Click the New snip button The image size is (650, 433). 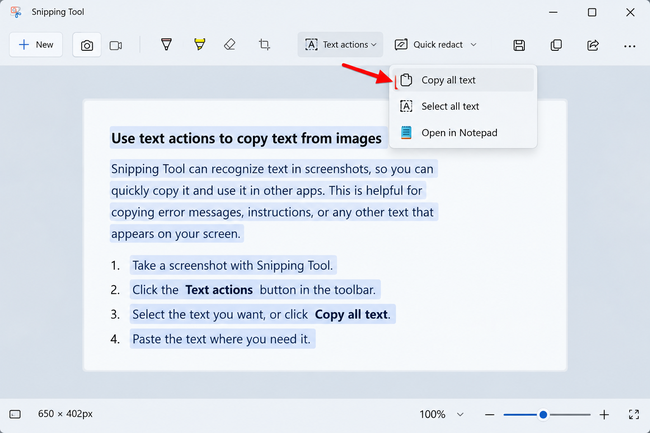pos(36,45)
